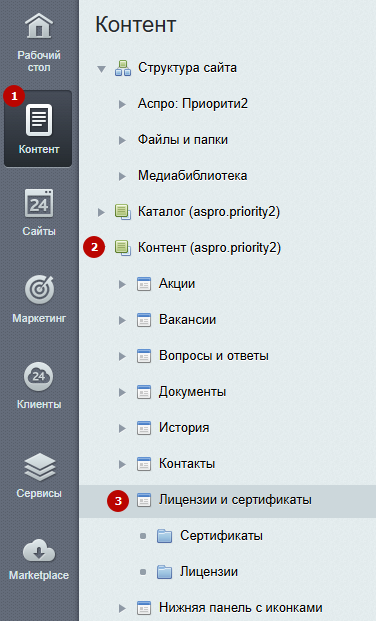Open the Вопросы и ответы list
The image size is (376, 621).
coord(214,356)
